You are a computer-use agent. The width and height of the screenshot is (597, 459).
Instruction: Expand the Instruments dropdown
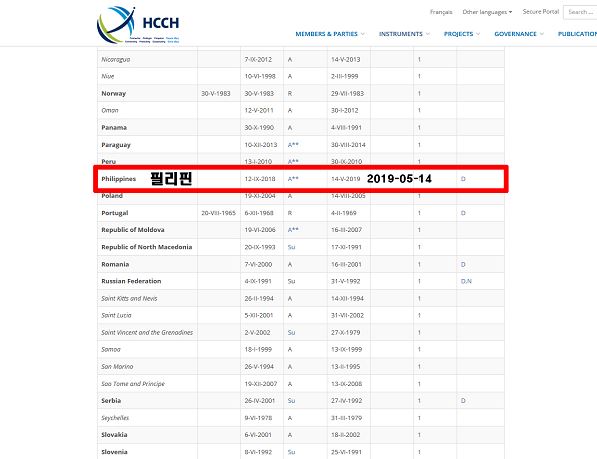tap(404, 34)
